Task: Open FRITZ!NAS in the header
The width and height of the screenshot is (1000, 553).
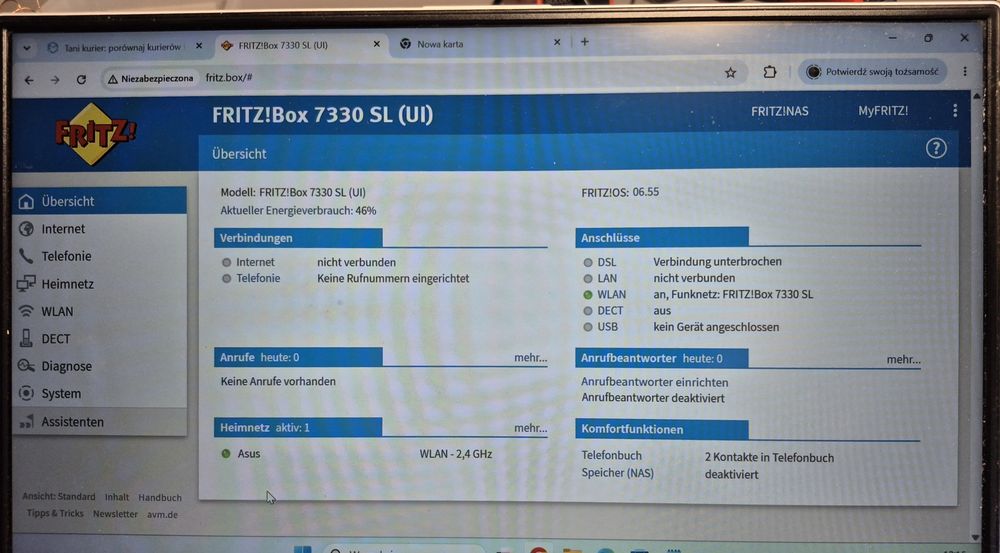Action: (x=779, y=111)
